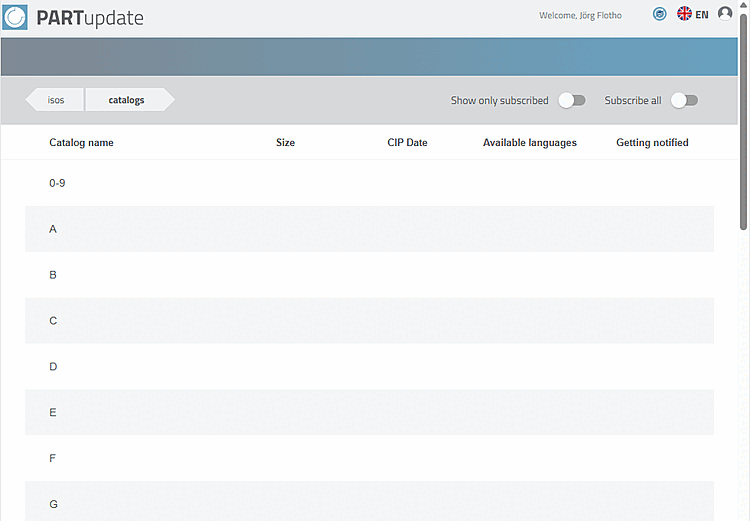750x521 pixels.
Task: Open the D catalog group row
Action: 53,367
